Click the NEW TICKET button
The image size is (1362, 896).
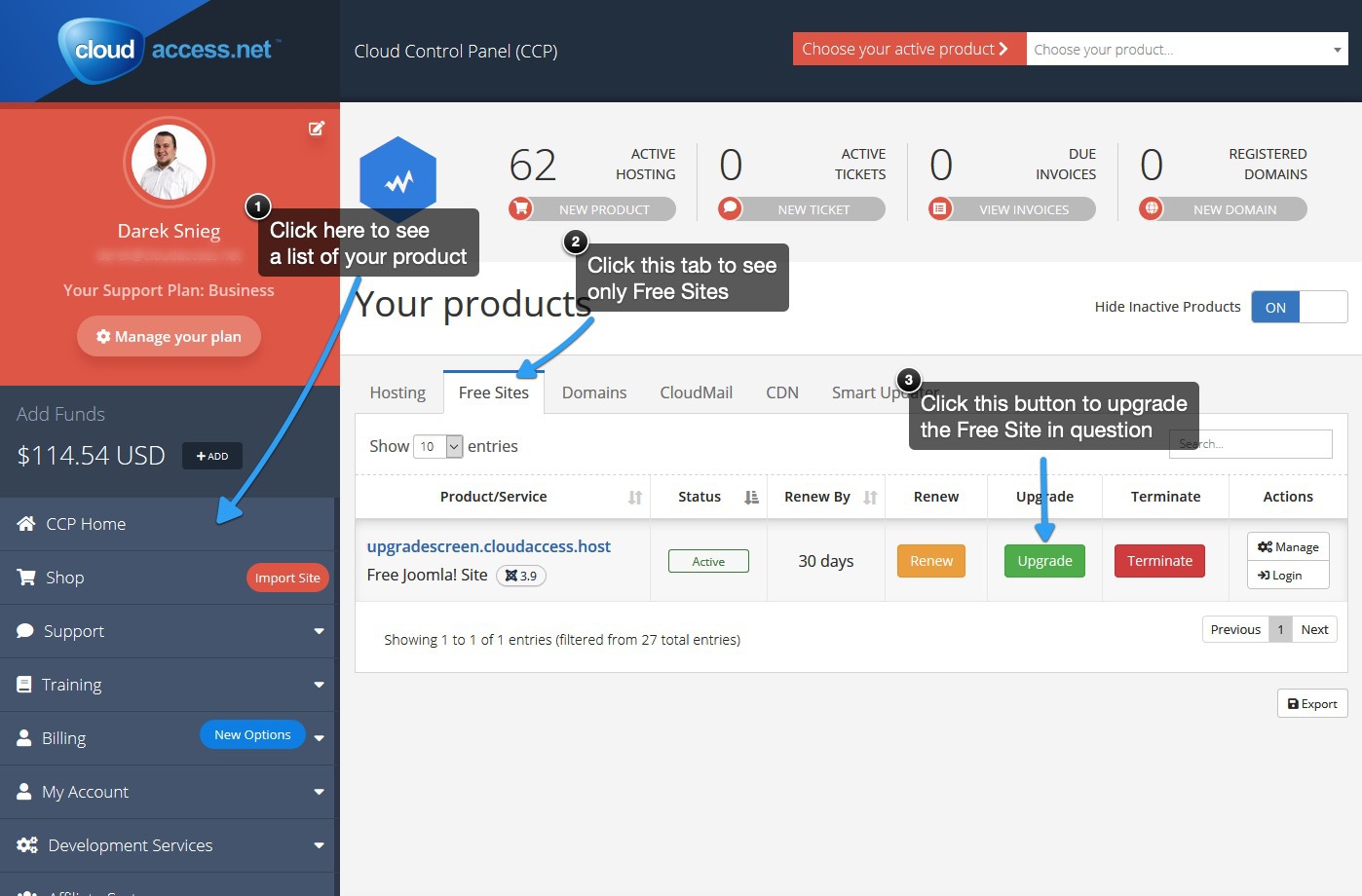click(x=802, y=209)
